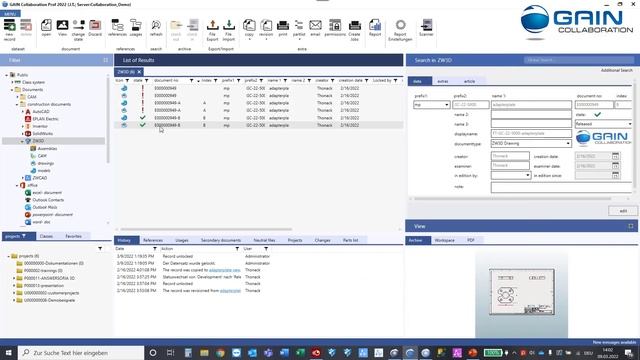The image size is (640, 360).
Task: Click the note input field
Action: (562, 187)
